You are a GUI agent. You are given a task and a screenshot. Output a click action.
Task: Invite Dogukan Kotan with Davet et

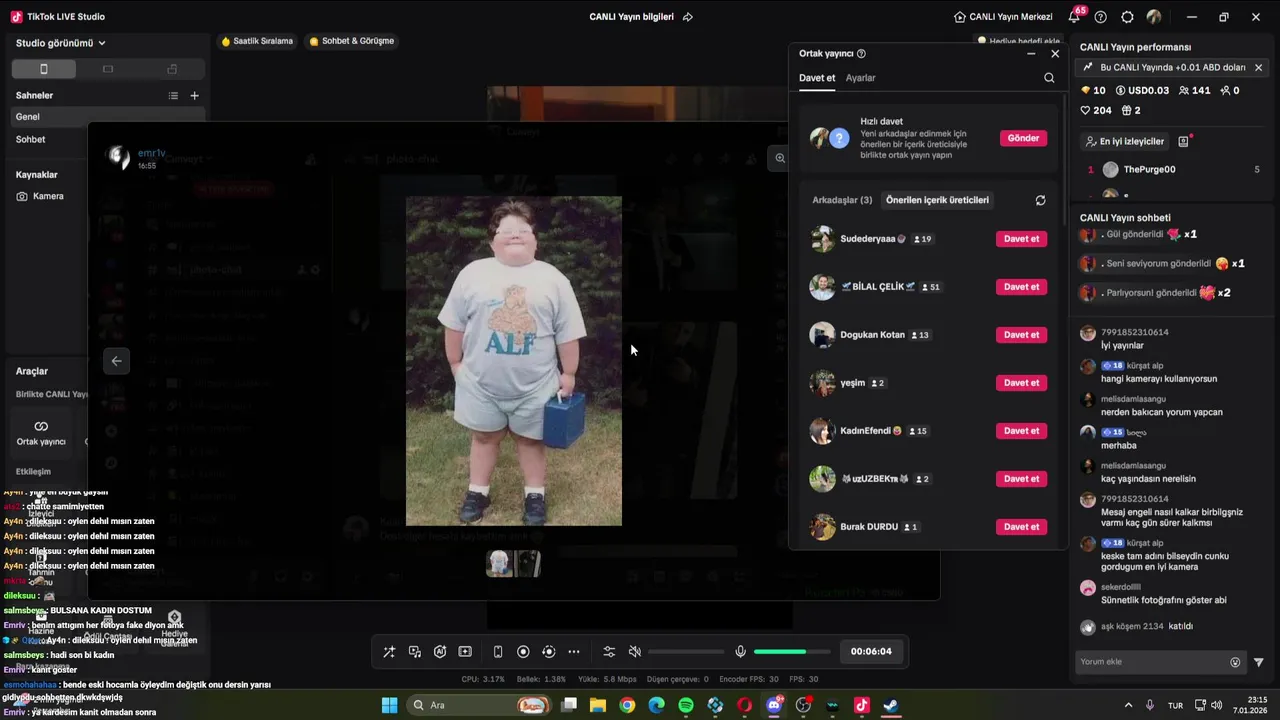tap(1021, 335)
